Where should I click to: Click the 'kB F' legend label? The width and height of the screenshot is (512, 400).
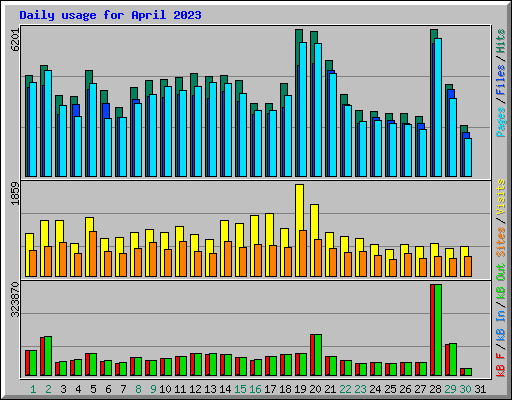tap(501, 365)
